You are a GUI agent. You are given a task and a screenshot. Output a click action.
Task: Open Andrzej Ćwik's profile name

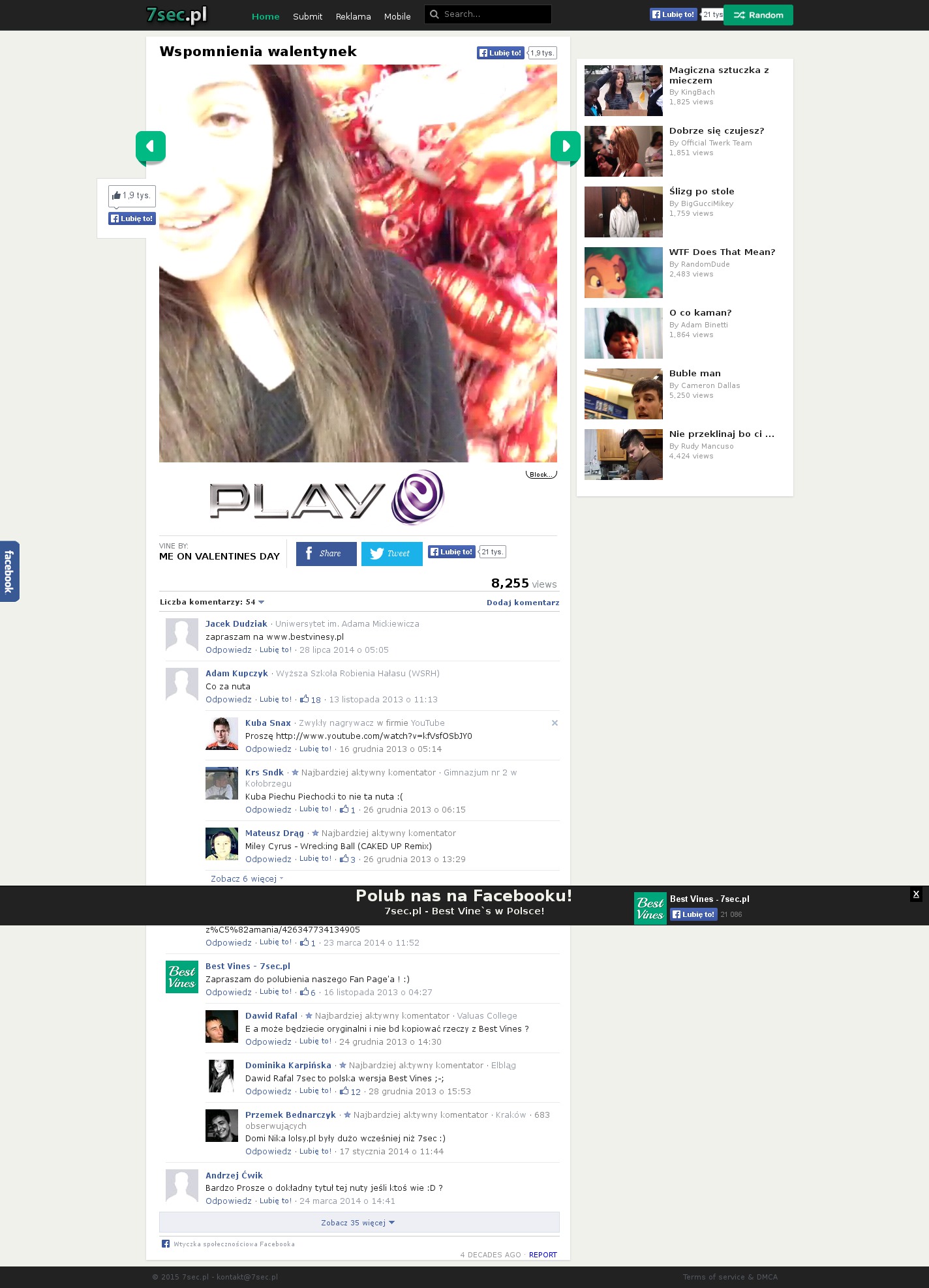tap(234, 1175)
